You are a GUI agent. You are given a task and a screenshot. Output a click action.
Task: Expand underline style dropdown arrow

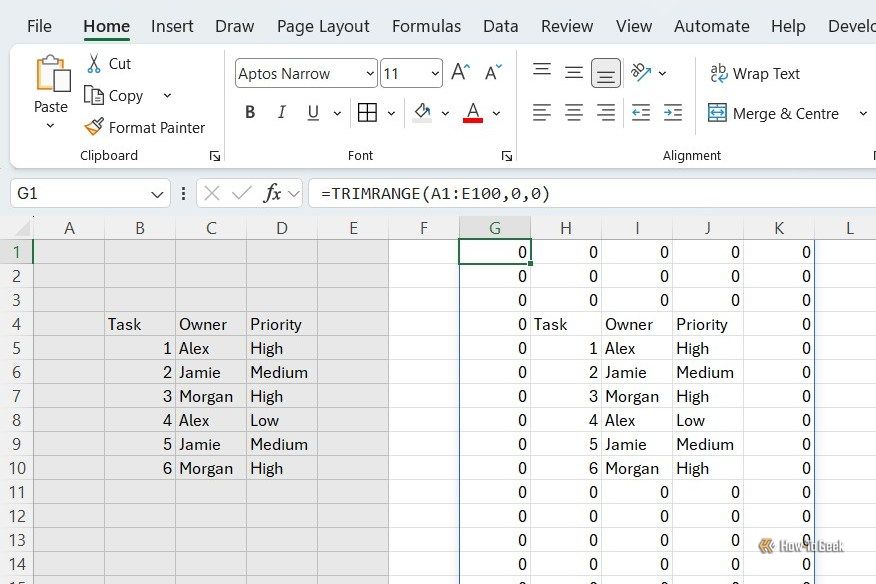[x=337, y=113]
